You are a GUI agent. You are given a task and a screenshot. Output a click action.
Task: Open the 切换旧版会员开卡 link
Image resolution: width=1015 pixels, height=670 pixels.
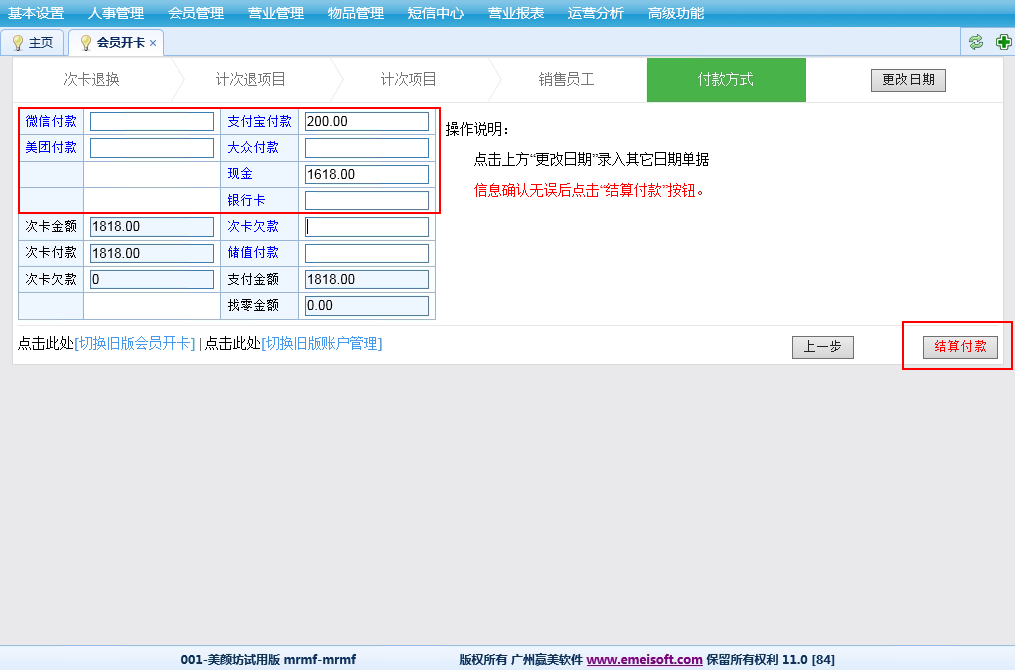click(135, 344)
